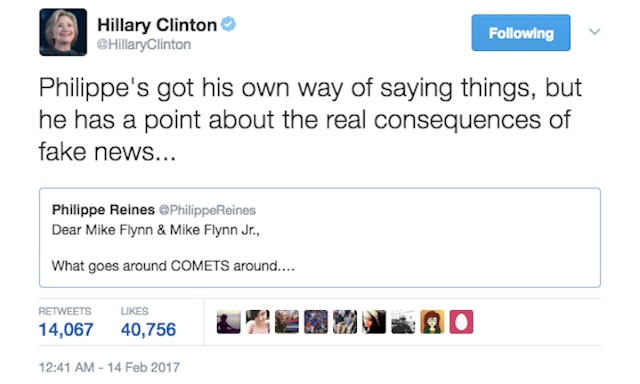Open Hillary Clinton display name link

coord(157,25)
